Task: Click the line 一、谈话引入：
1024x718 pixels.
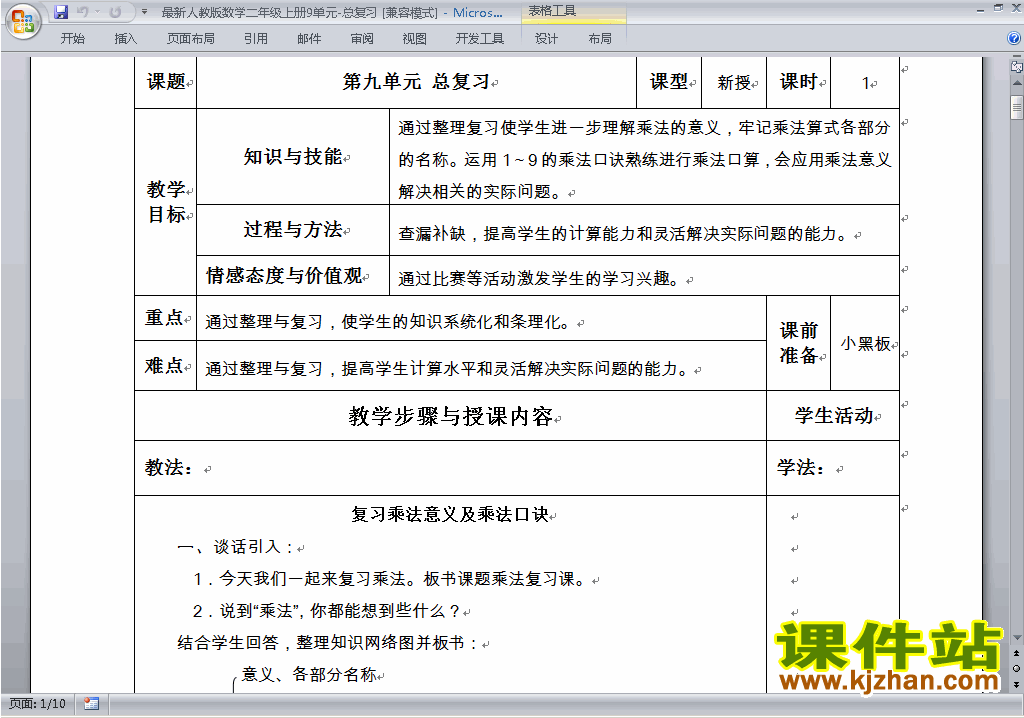Action: point(235,547)
